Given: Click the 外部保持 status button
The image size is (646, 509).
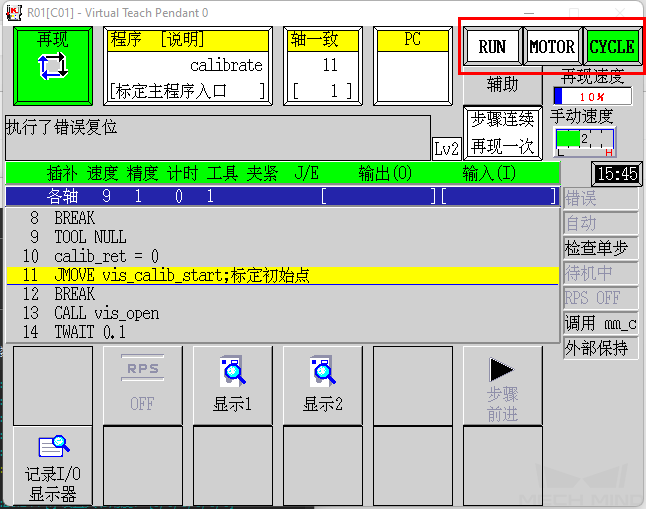Looking at the screenshot, I should click(x=601, y=348).
